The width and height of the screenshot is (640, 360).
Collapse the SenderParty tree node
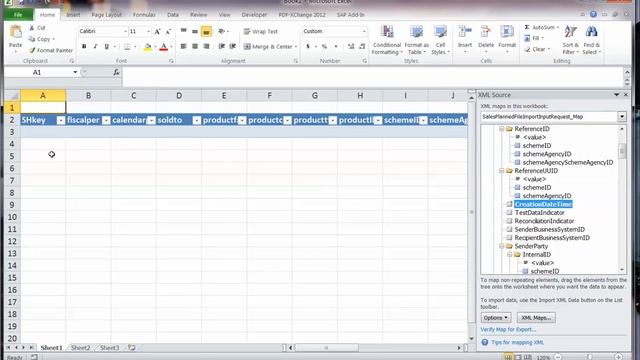click(502, 246)
